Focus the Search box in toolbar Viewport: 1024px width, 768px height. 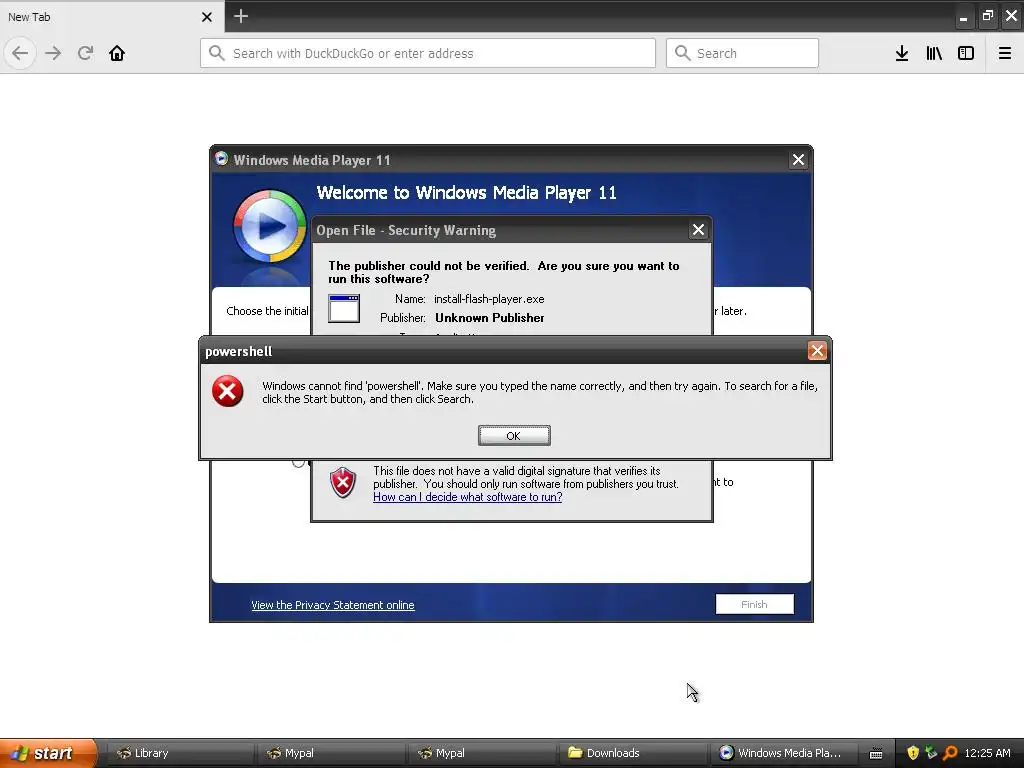(x=743, y=53)
